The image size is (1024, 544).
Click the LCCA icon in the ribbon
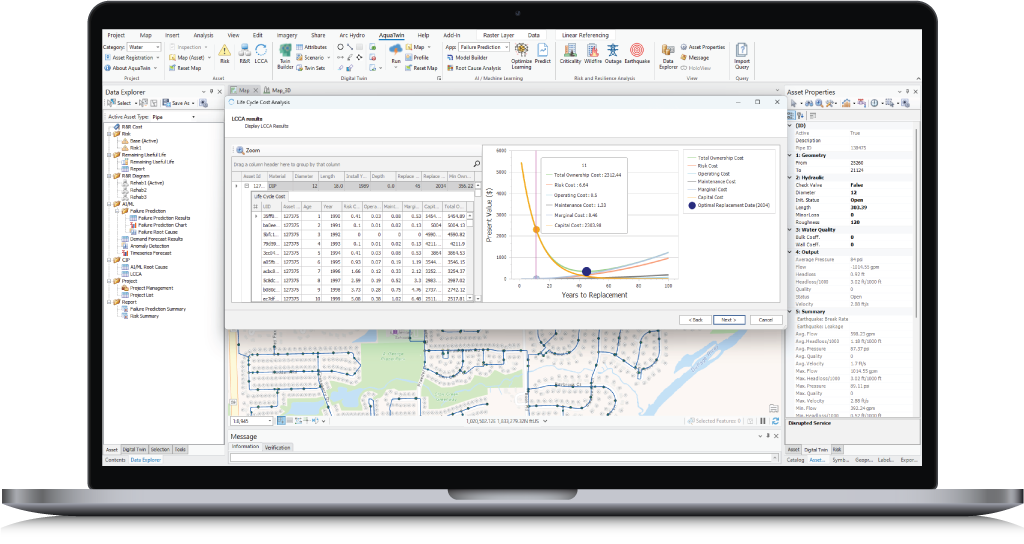pos(261,53)
